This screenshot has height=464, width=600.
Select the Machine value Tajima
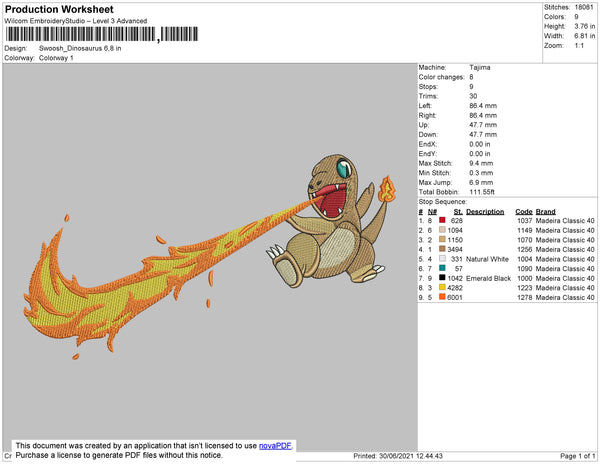coord(480,67)
